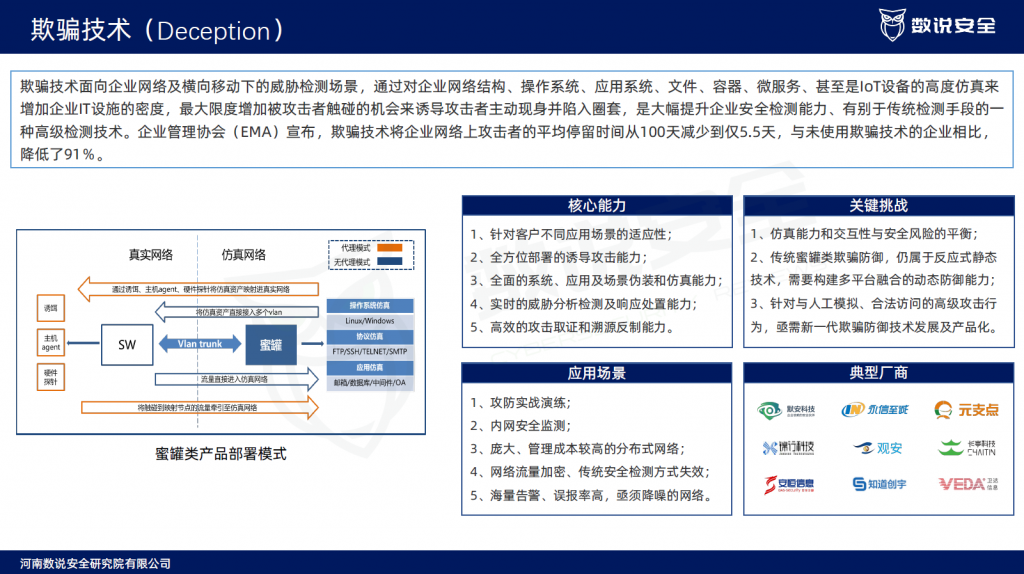
Task: Click the 知道创宇 vendor logo
Action: pos(879,484)
